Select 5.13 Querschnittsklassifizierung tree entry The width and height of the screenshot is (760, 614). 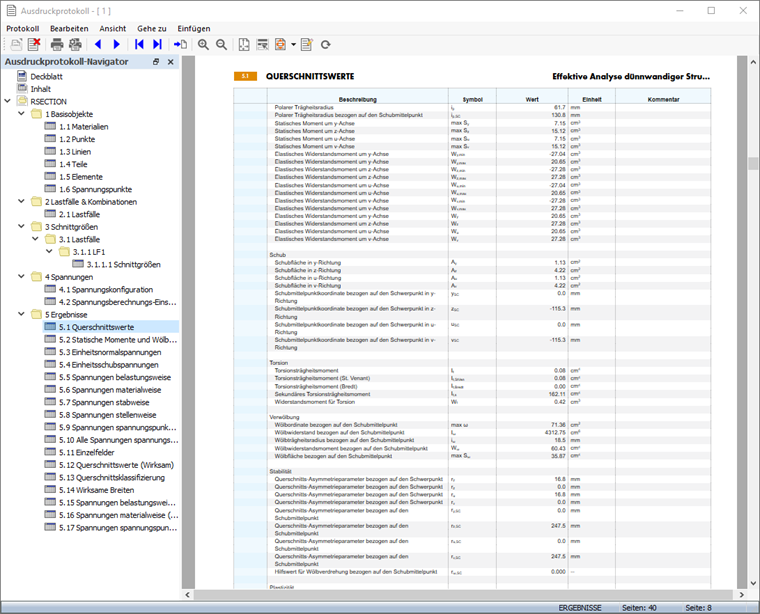tap(112, 478)
